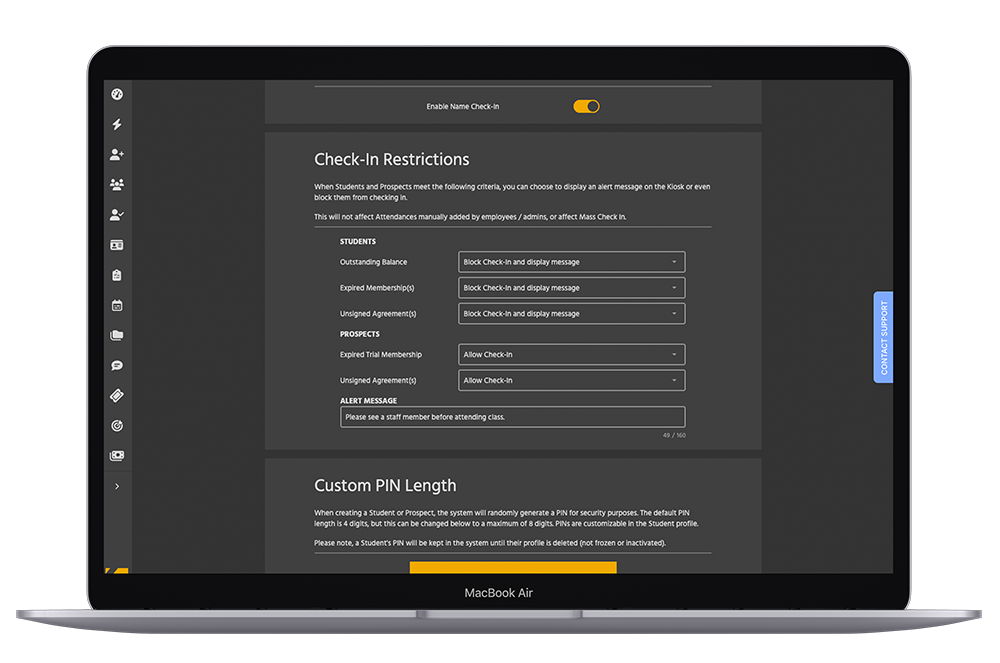Click the tag icon in sidebar
Image resolution: width=1000 pixels, height=663 pixels.
pyautogui.click(x=117, y=395)
